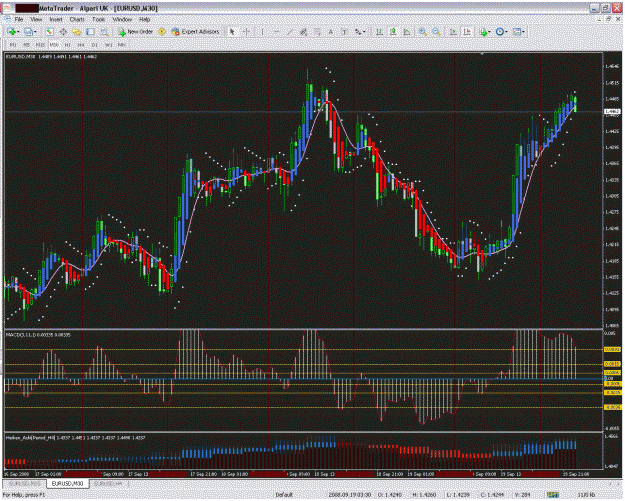Toggle the Auto Scroll chart icon
This screenshot has height=501, width=625.
(x=454, y=32)
